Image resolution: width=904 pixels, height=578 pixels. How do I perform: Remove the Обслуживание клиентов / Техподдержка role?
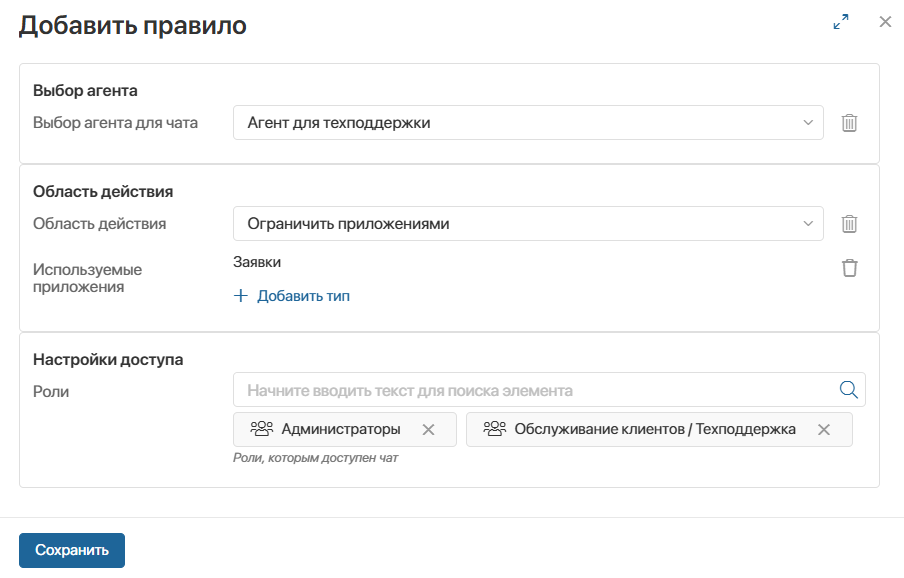[x=824, y=429]
